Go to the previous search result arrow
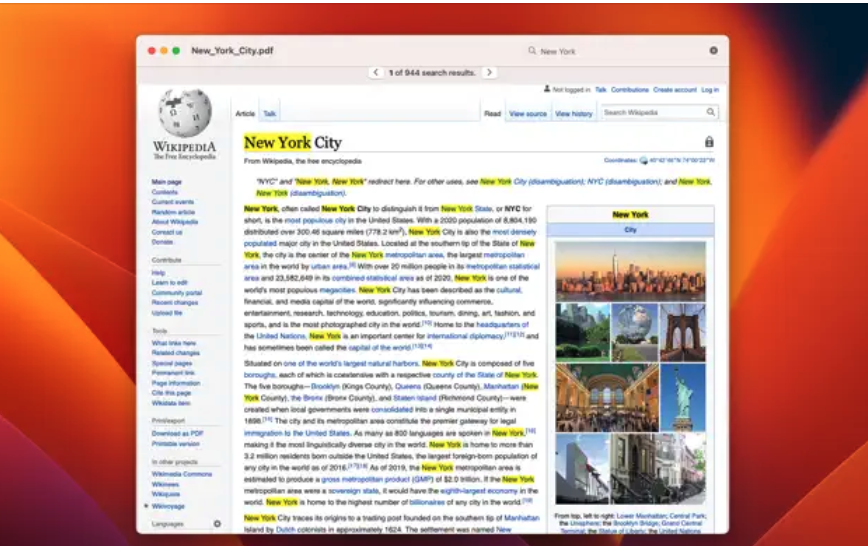The width and height of the screenshot is (868, 546). pos(376,73)
